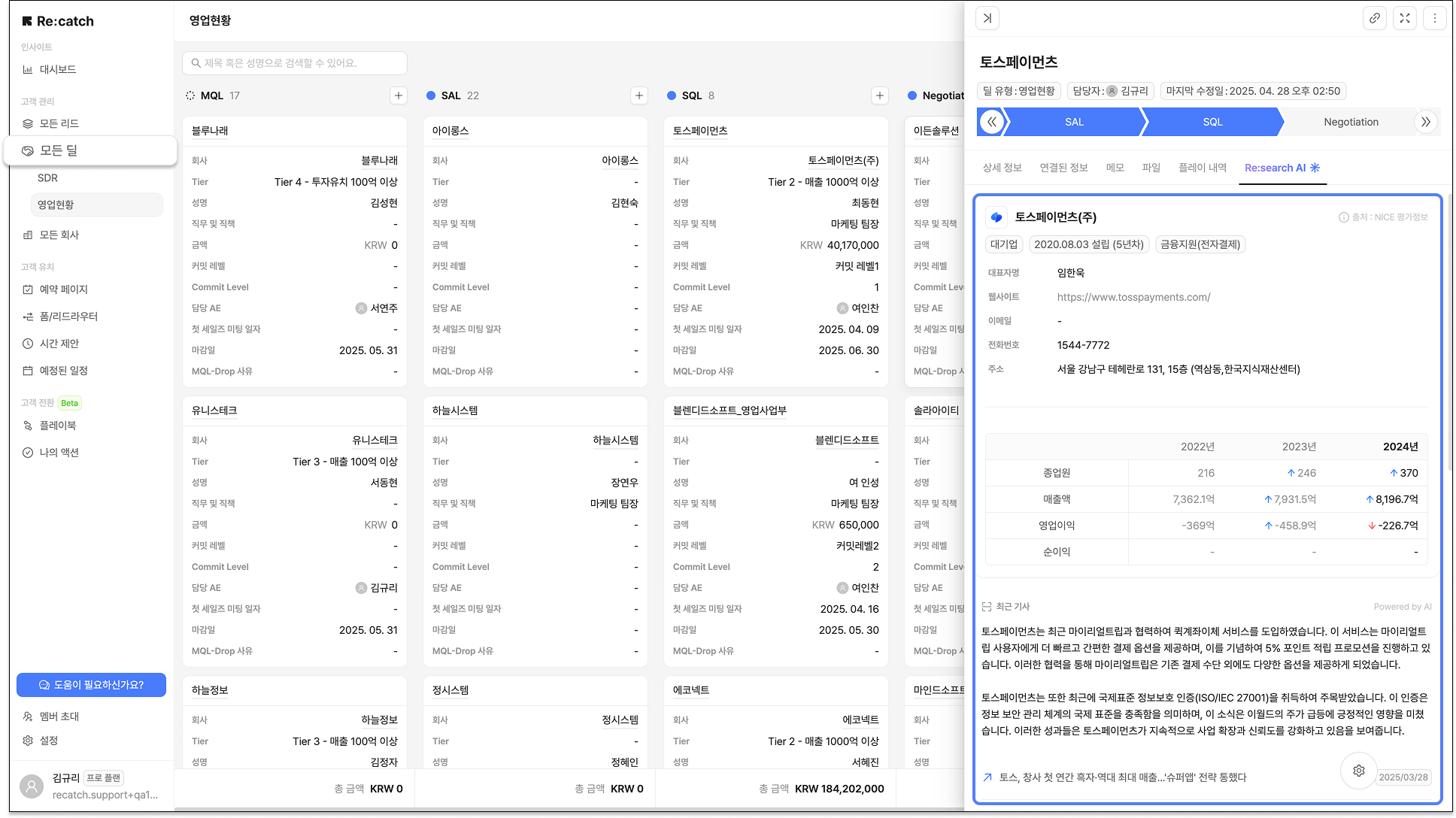Click 도움이 필요하신가요? help button
Viewport: 1456px width, 818px height.
coord(91,685)
